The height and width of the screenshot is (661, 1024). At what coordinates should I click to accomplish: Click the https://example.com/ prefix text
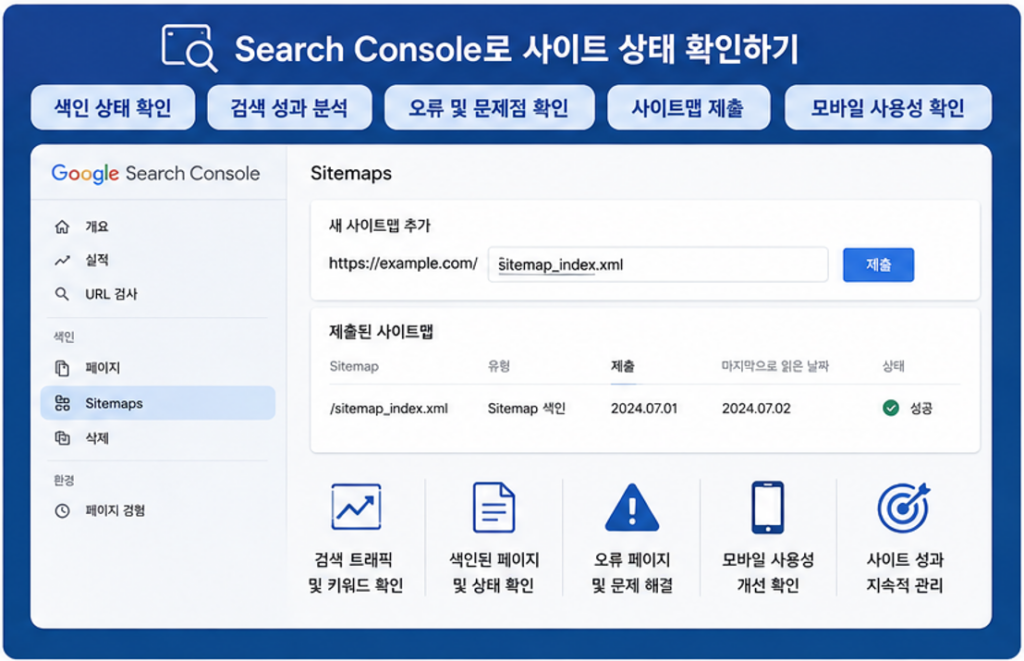403,263
